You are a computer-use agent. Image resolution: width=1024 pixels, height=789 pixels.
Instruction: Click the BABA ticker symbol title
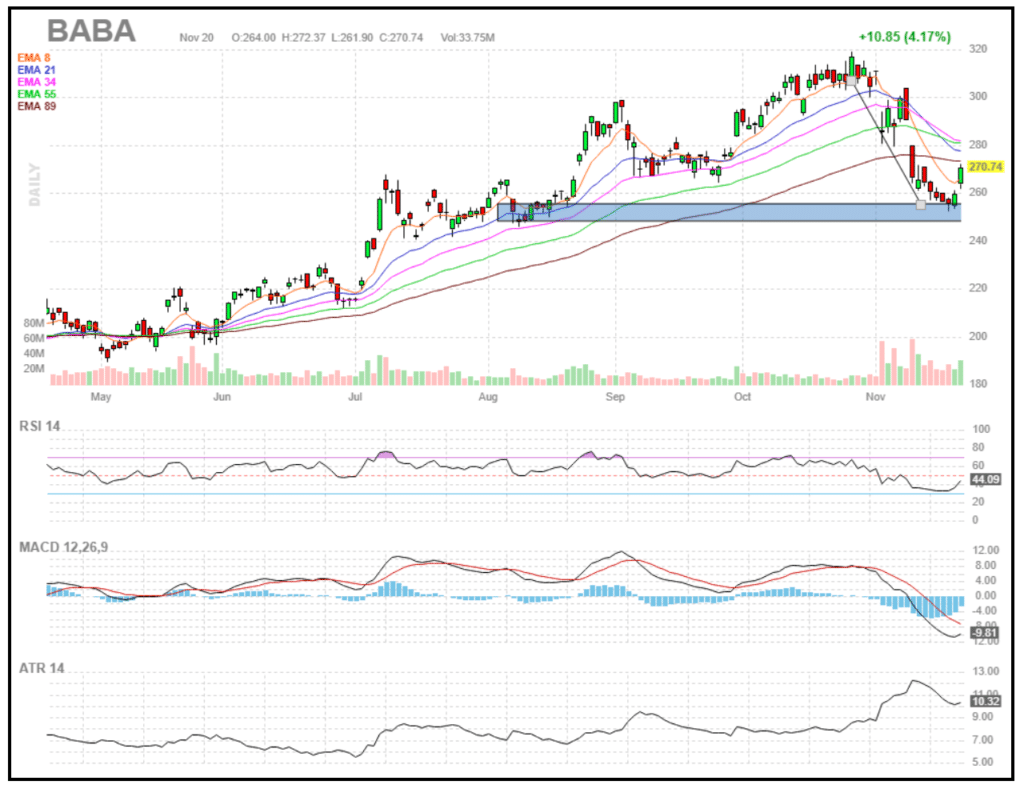pos(91,31)
